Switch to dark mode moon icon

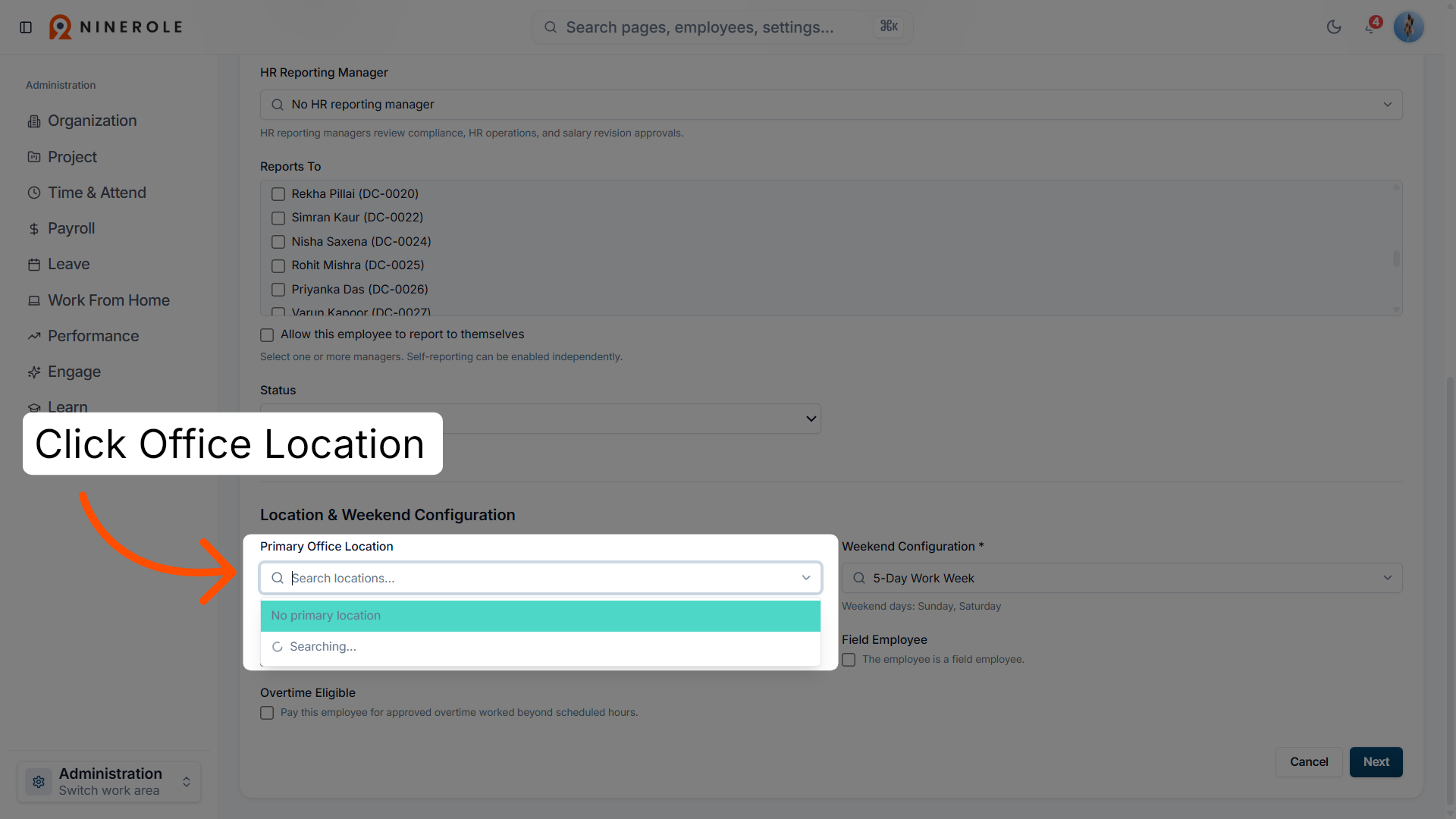(x=1334, y=27)
